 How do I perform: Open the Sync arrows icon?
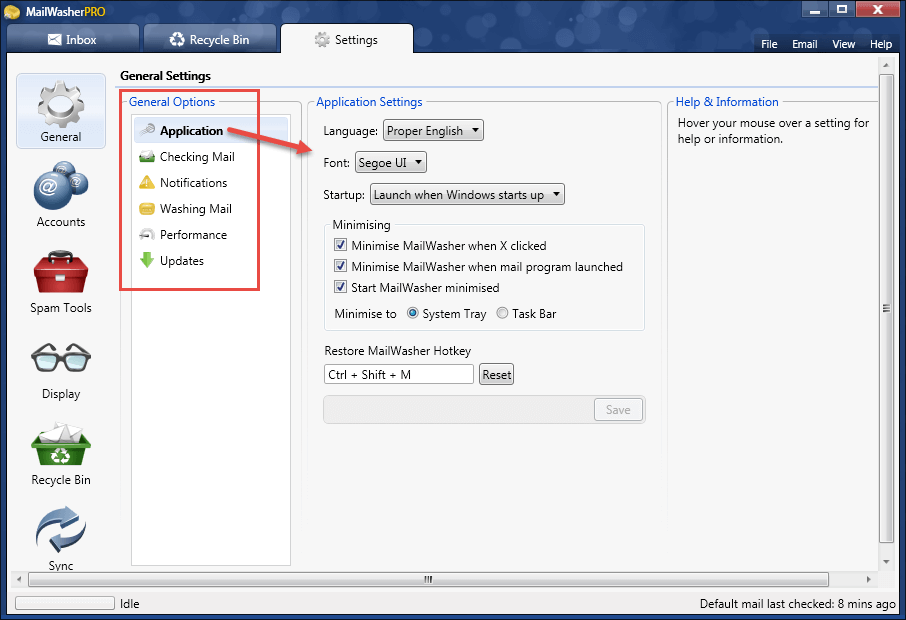(61, 529)
